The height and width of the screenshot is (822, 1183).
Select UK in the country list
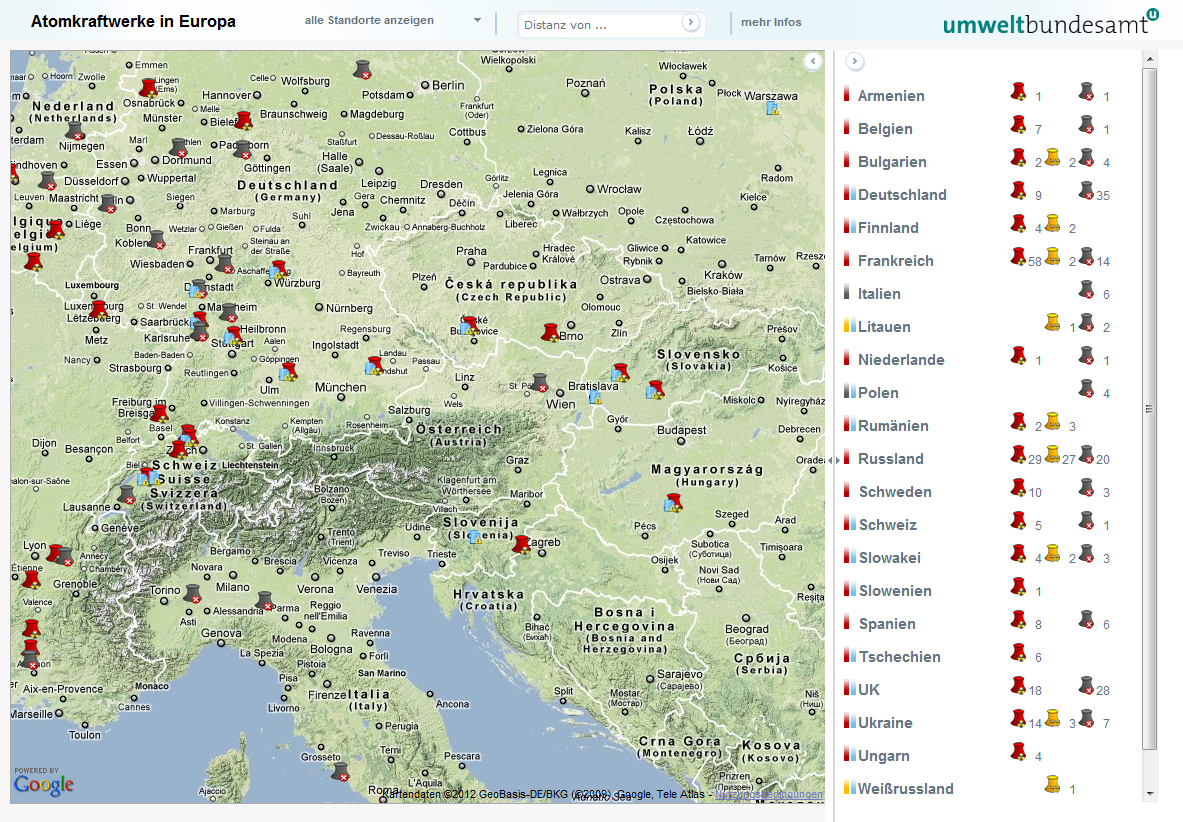[868, 690]
